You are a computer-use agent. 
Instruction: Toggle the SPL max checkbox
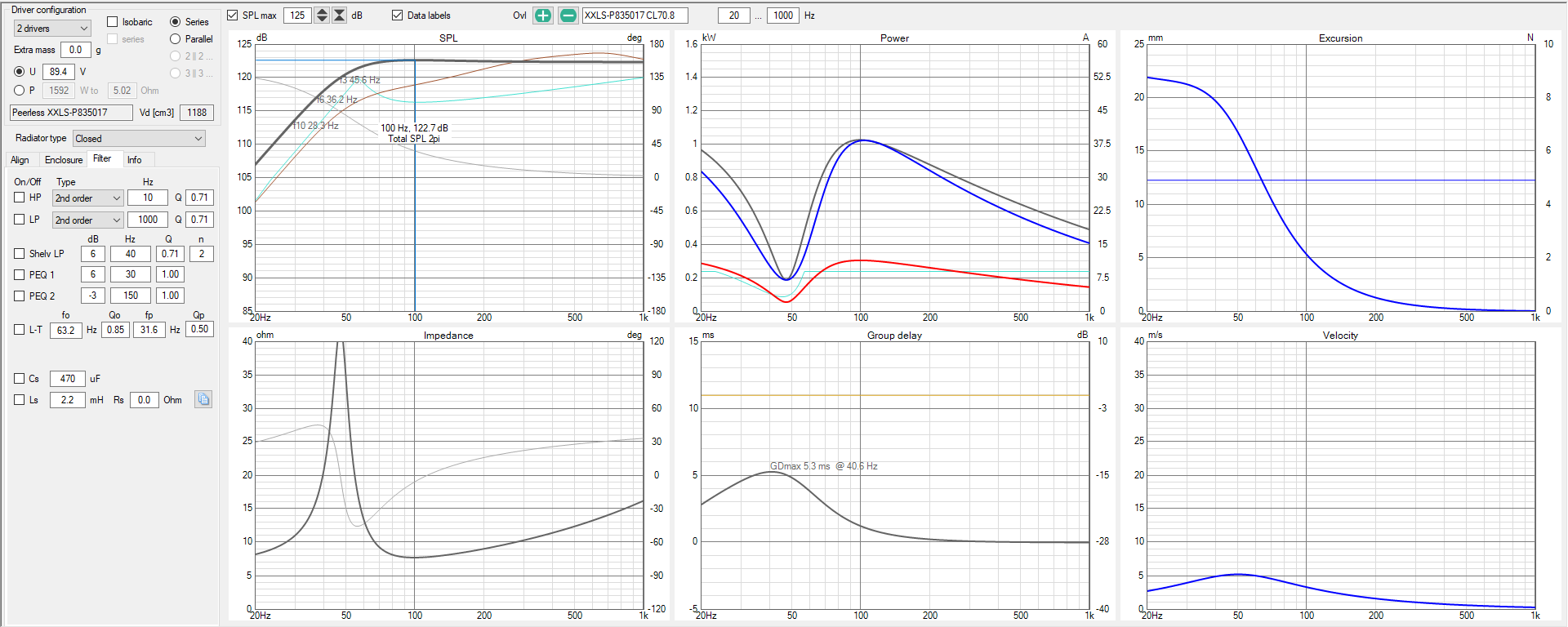tap(233, 16)
